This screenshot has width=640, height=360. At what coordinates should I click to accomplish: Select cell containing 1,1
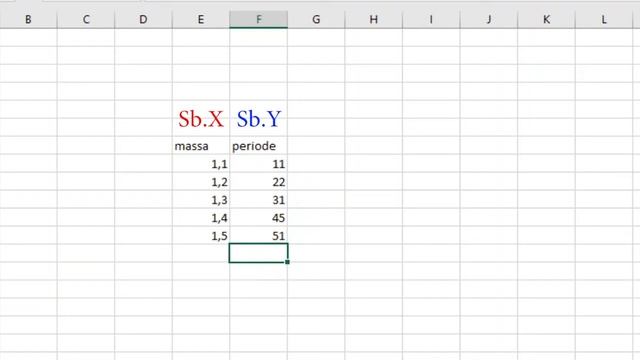[x=201, y=164]
